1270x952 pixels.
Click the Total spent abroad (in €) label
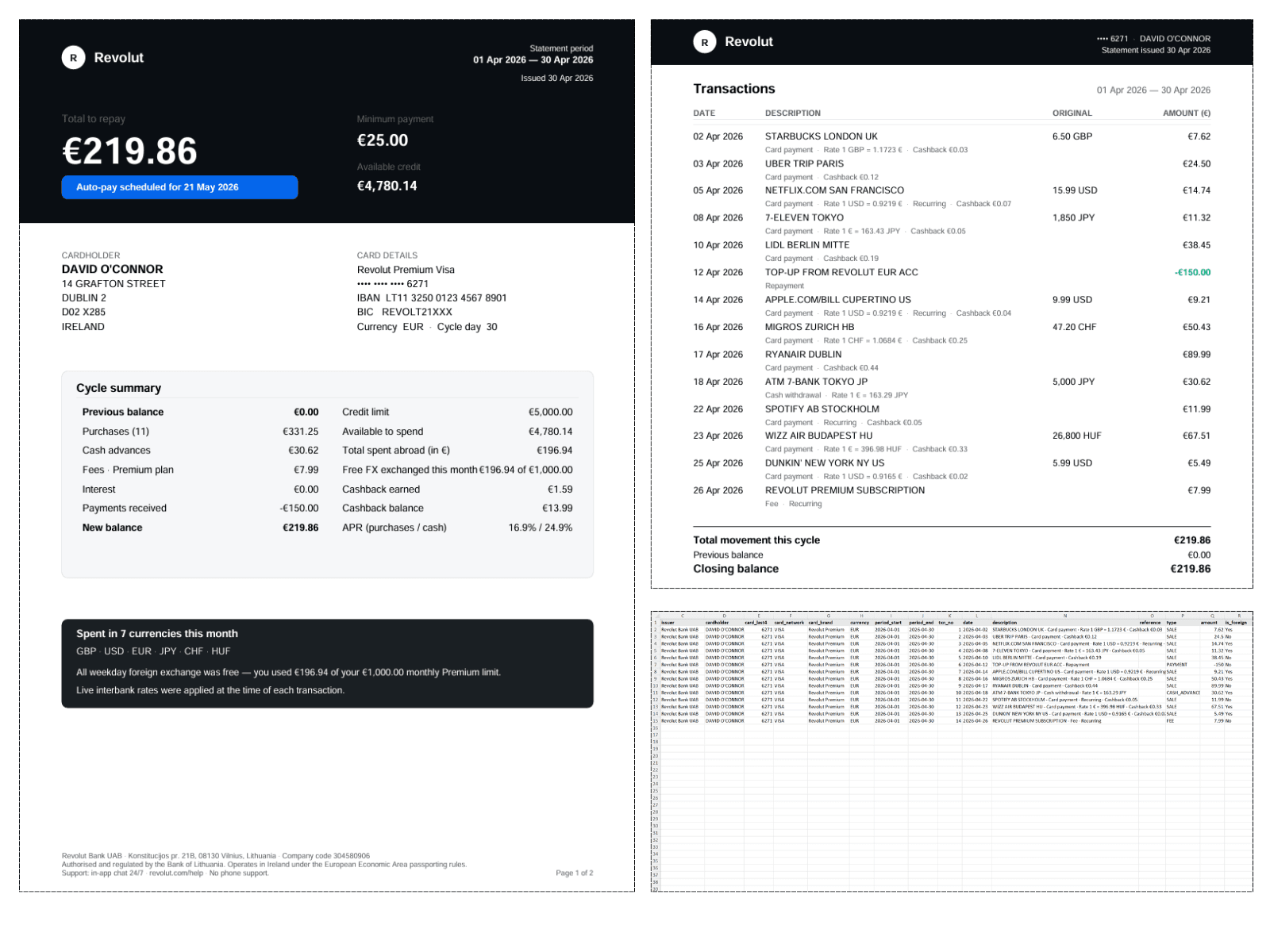[x=396, y=451]
